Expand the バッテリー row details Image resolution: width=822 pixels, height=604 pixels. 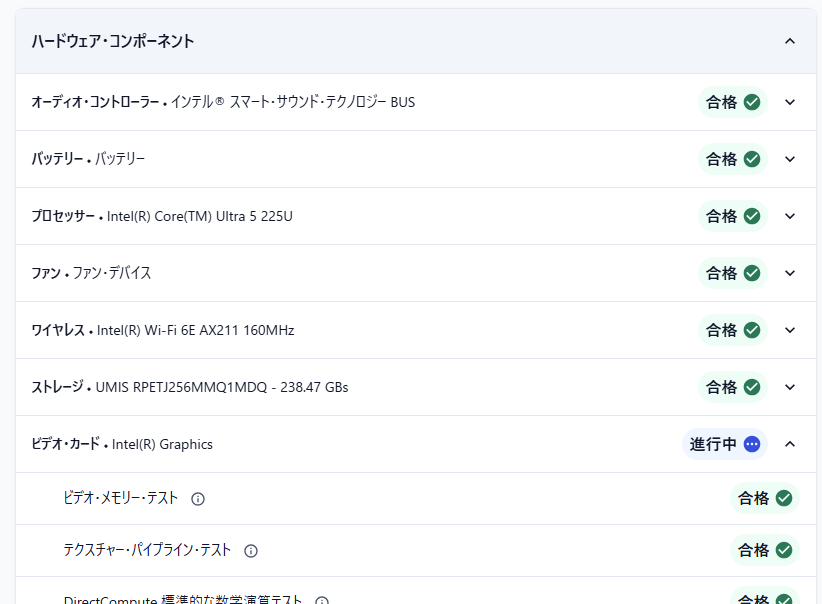click(790, 159)
